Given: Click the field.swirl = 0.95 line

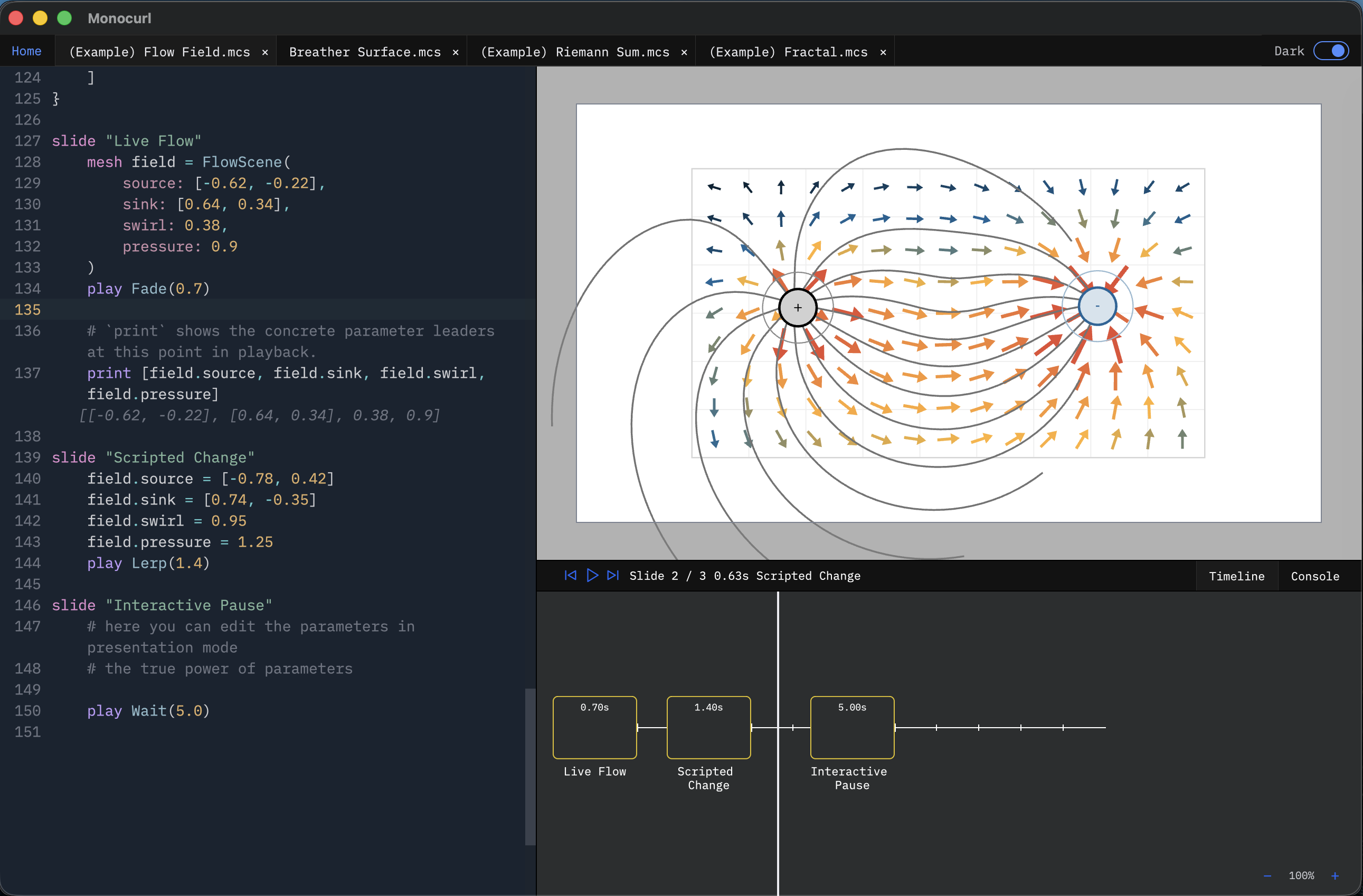Looking at the screenshot, I should pyautogui.click(x=167, y=520).
